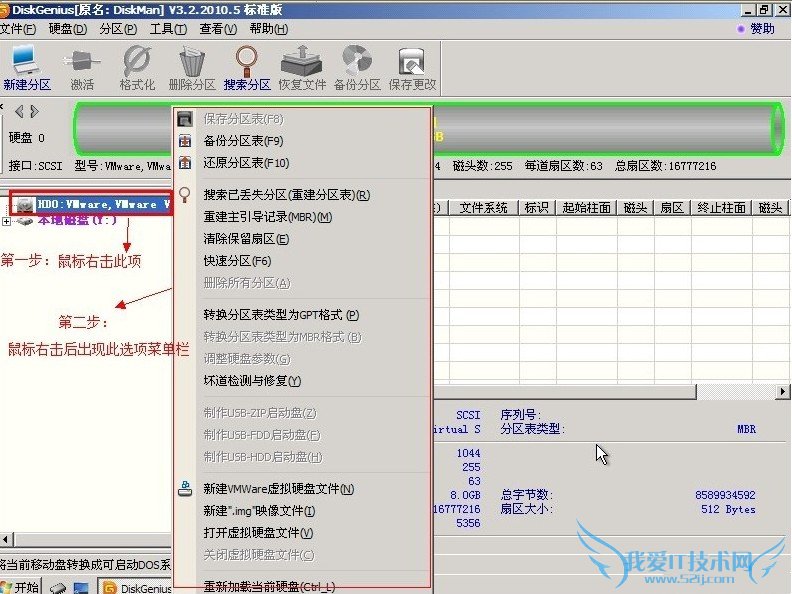Click the 保存更改 toolbar icon
792x594 pixels.
412,68
